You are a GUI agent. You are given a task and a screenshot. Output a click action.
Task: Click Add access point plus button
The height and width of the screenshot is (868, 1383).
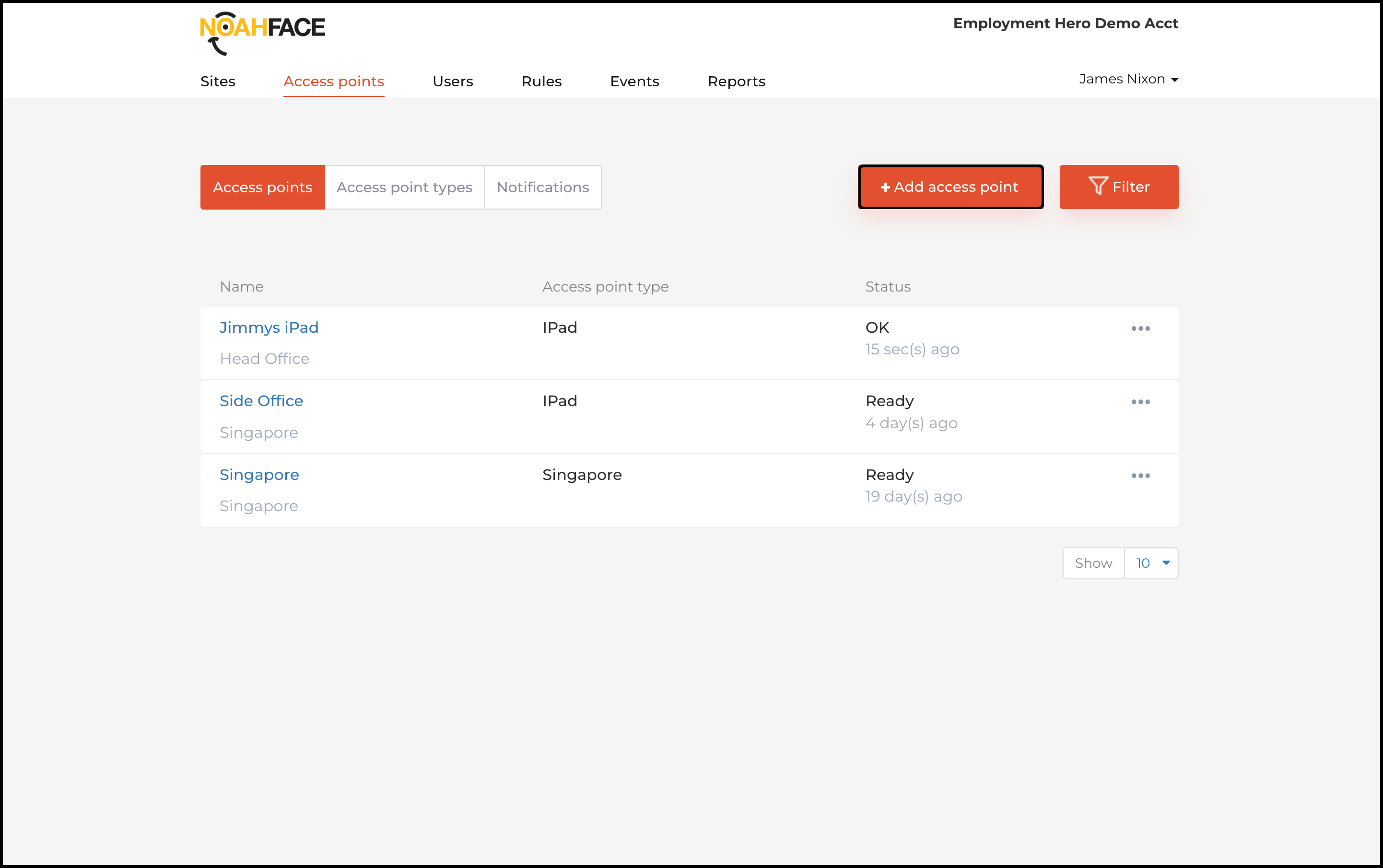(950, 187)
